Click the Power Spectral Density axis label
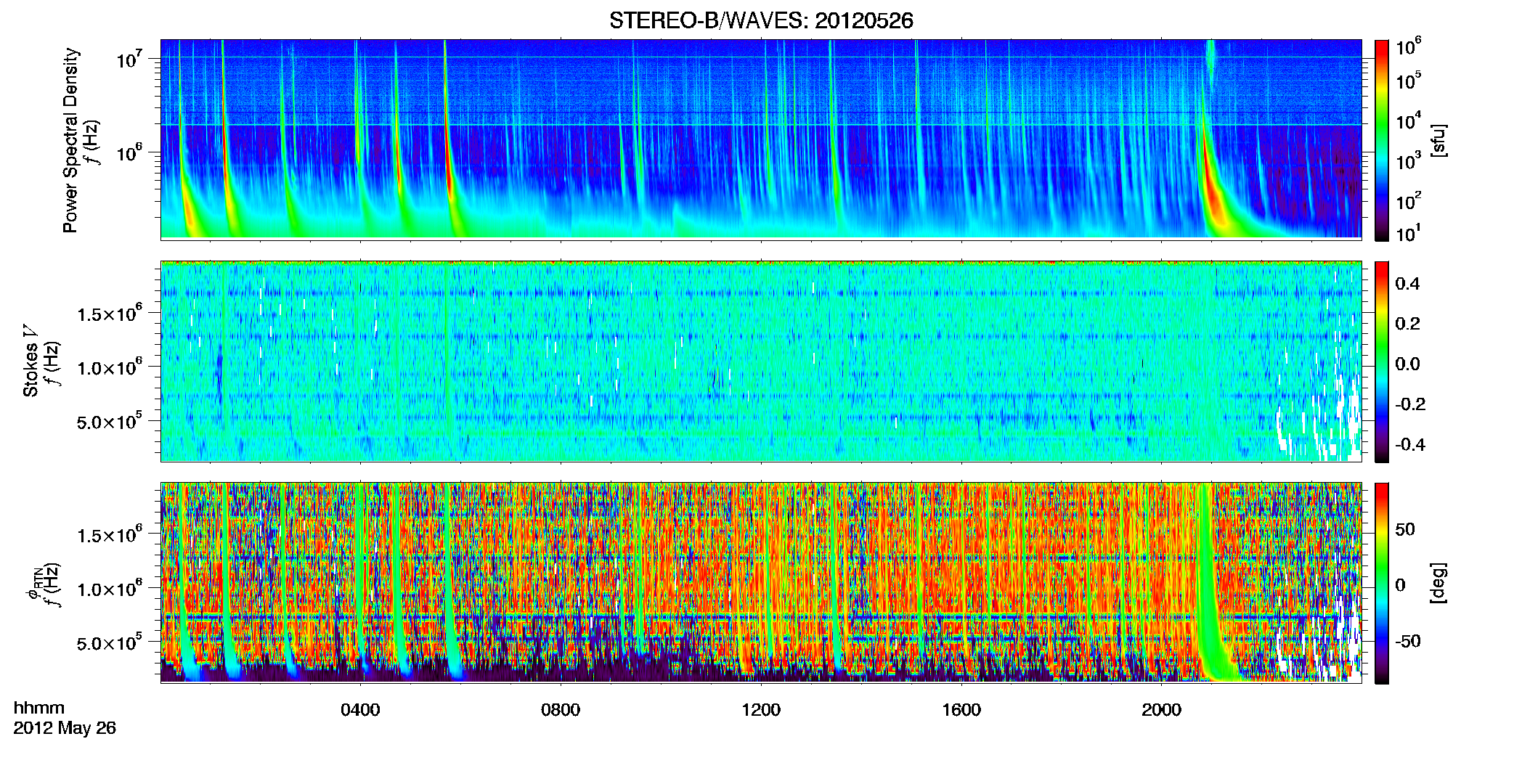Viewport: 1522px width, 784px height. (x=70, y=140)
